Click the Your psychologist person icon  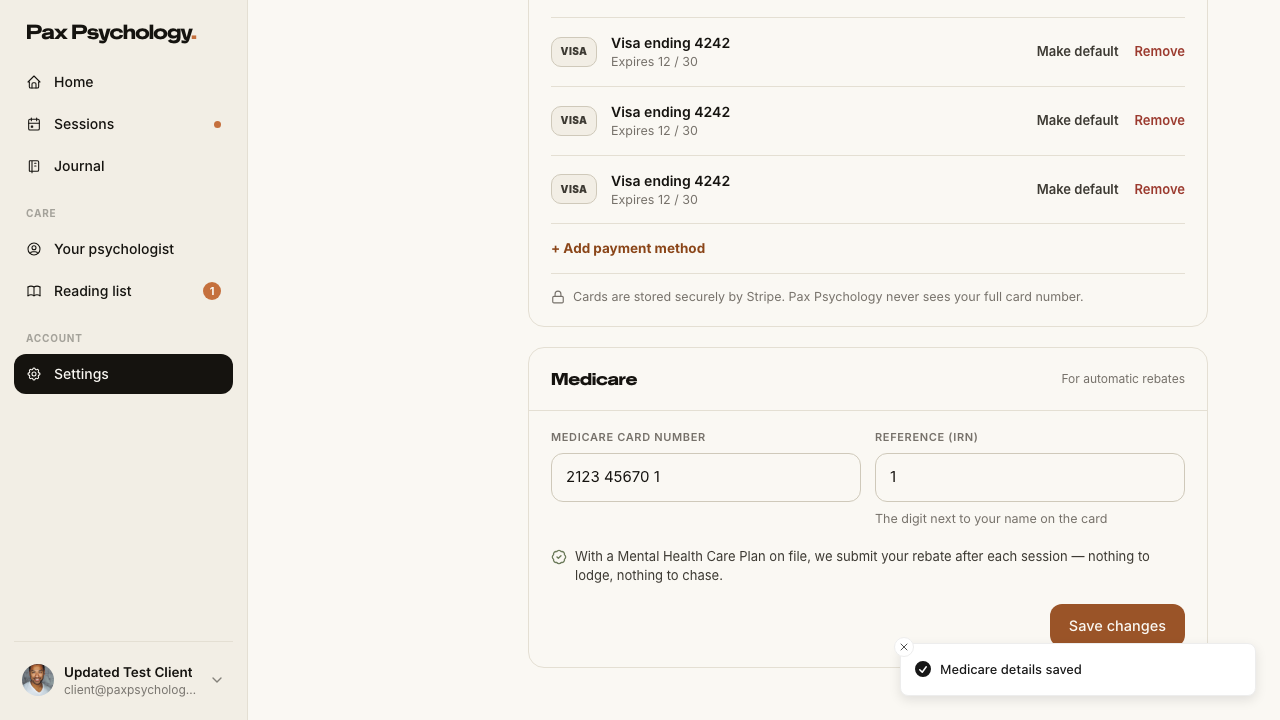[34, 249]
